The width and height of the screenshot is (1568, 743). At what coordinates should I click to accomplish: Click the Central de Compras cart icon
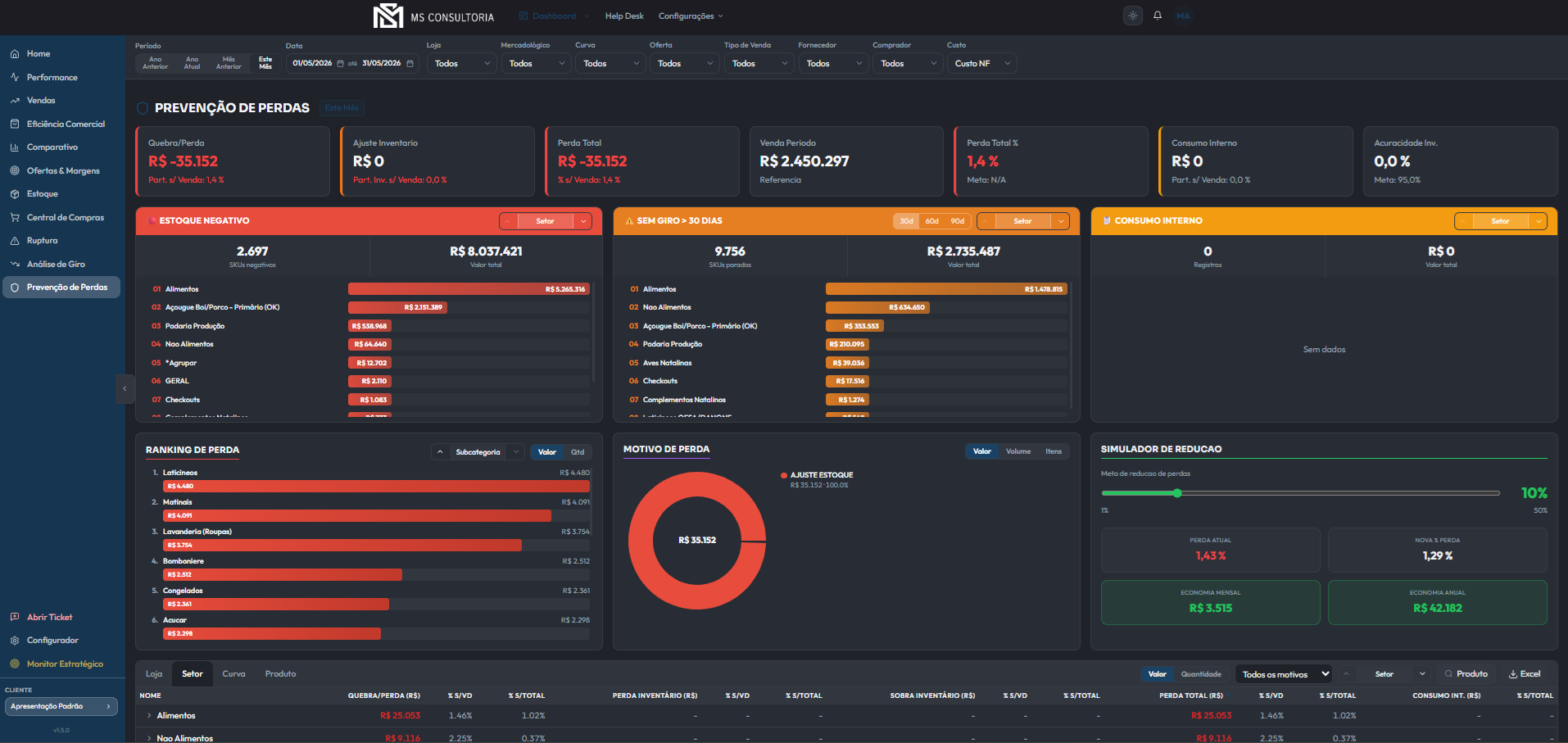15,218
